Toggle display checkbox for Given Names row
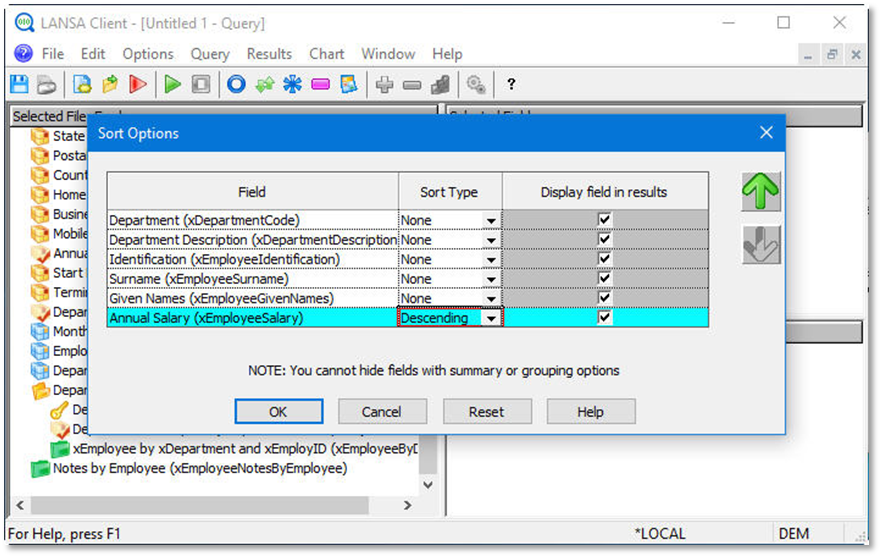881x557 pixels. click(x=605, y=298)
